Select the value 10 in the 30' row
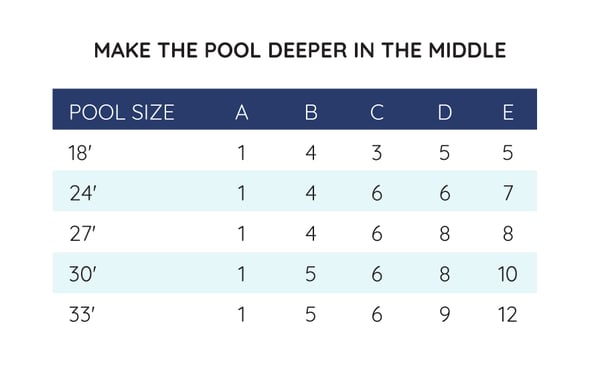The image size is (600, 368). point(508,274)
